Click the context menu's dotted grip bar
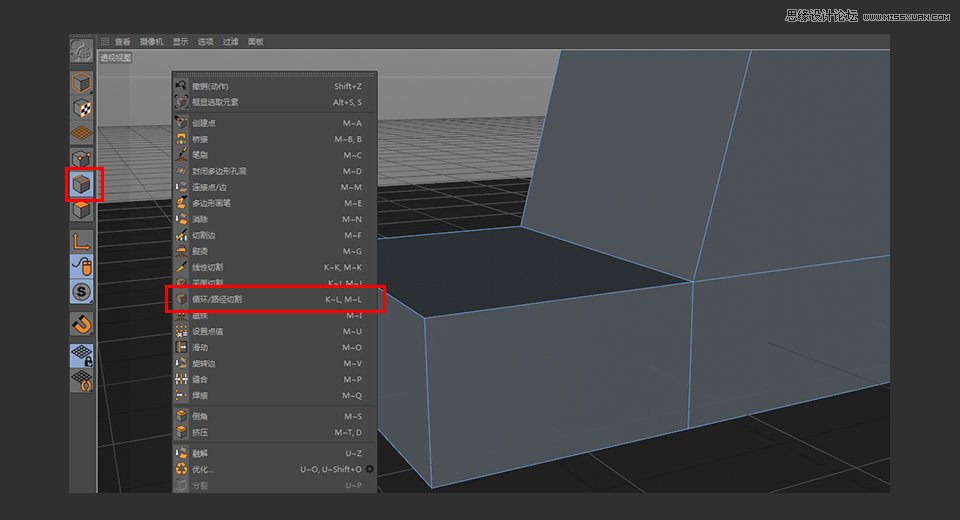The image size is (960, 520). [x=274, y=75]
